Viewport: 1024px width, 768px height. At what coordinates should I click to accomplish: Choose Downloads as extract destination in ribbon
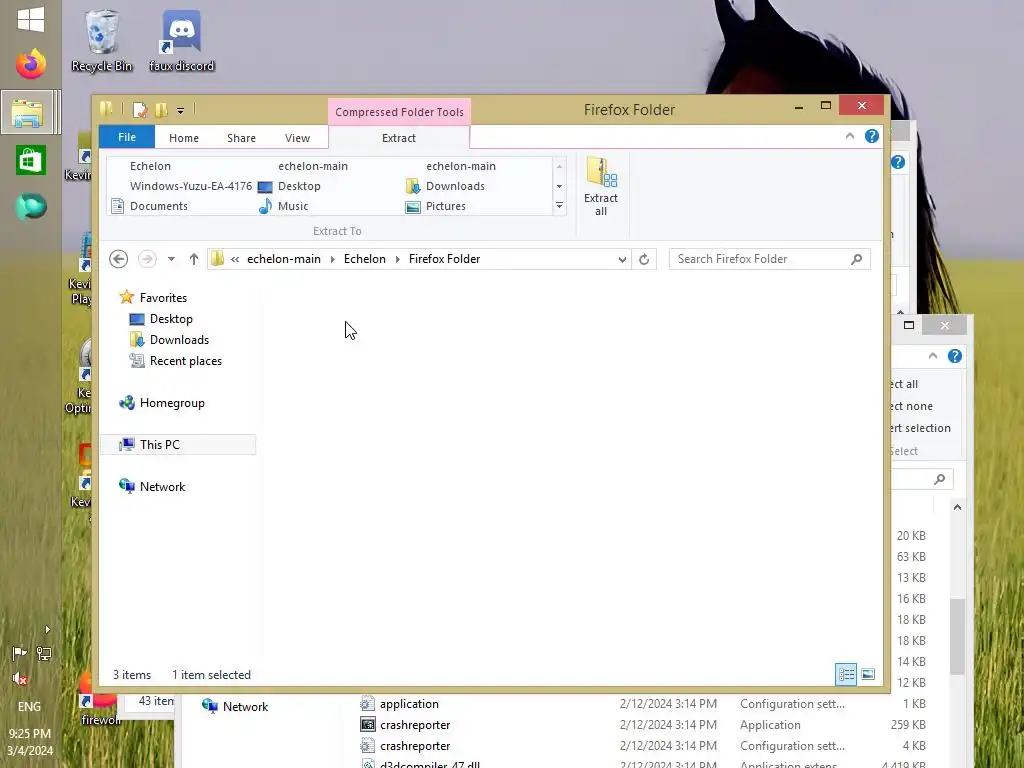[x=455, y=186]
